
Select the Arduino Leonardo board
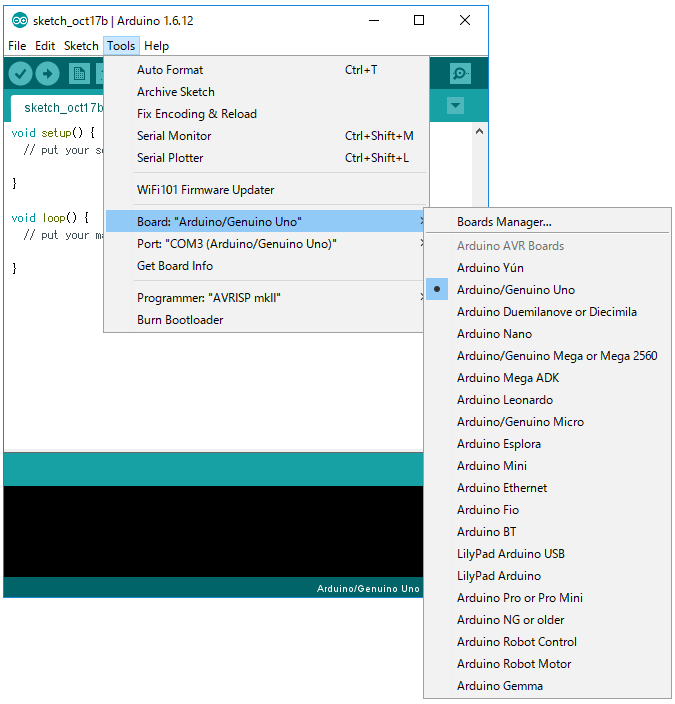pos(547,400)
